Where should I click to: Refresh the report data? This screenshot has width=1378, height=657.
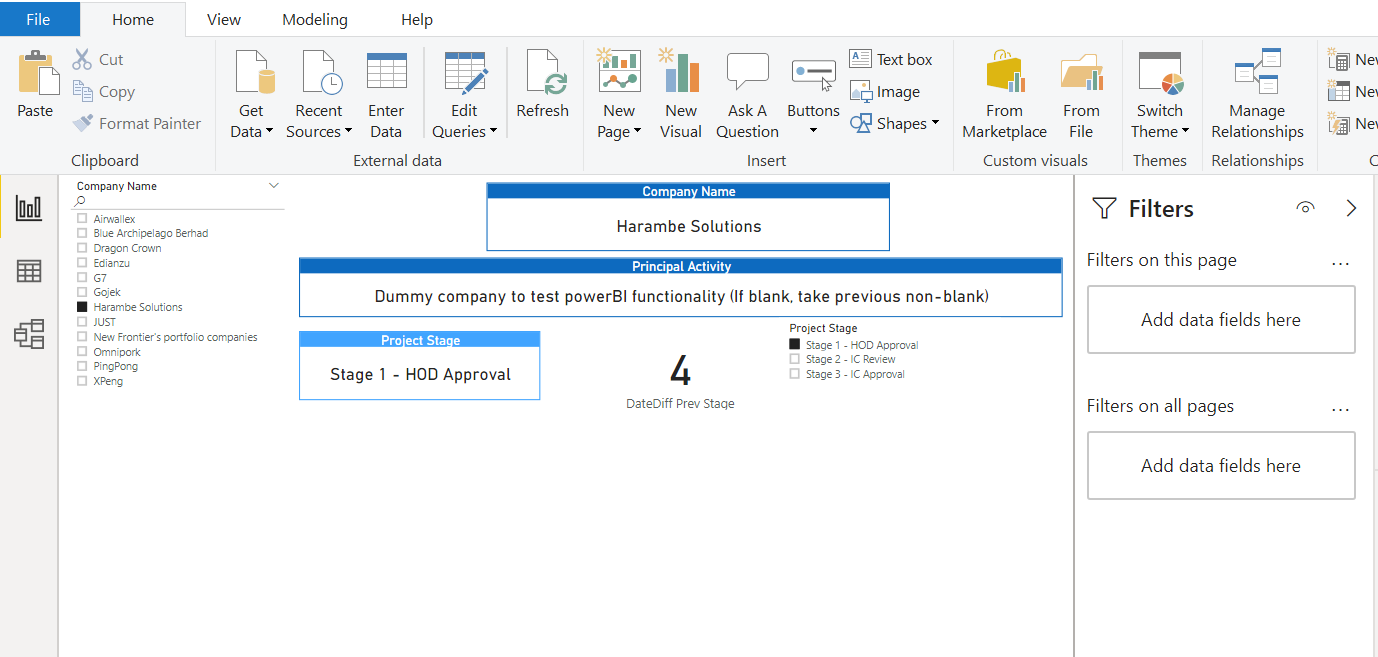543,85
